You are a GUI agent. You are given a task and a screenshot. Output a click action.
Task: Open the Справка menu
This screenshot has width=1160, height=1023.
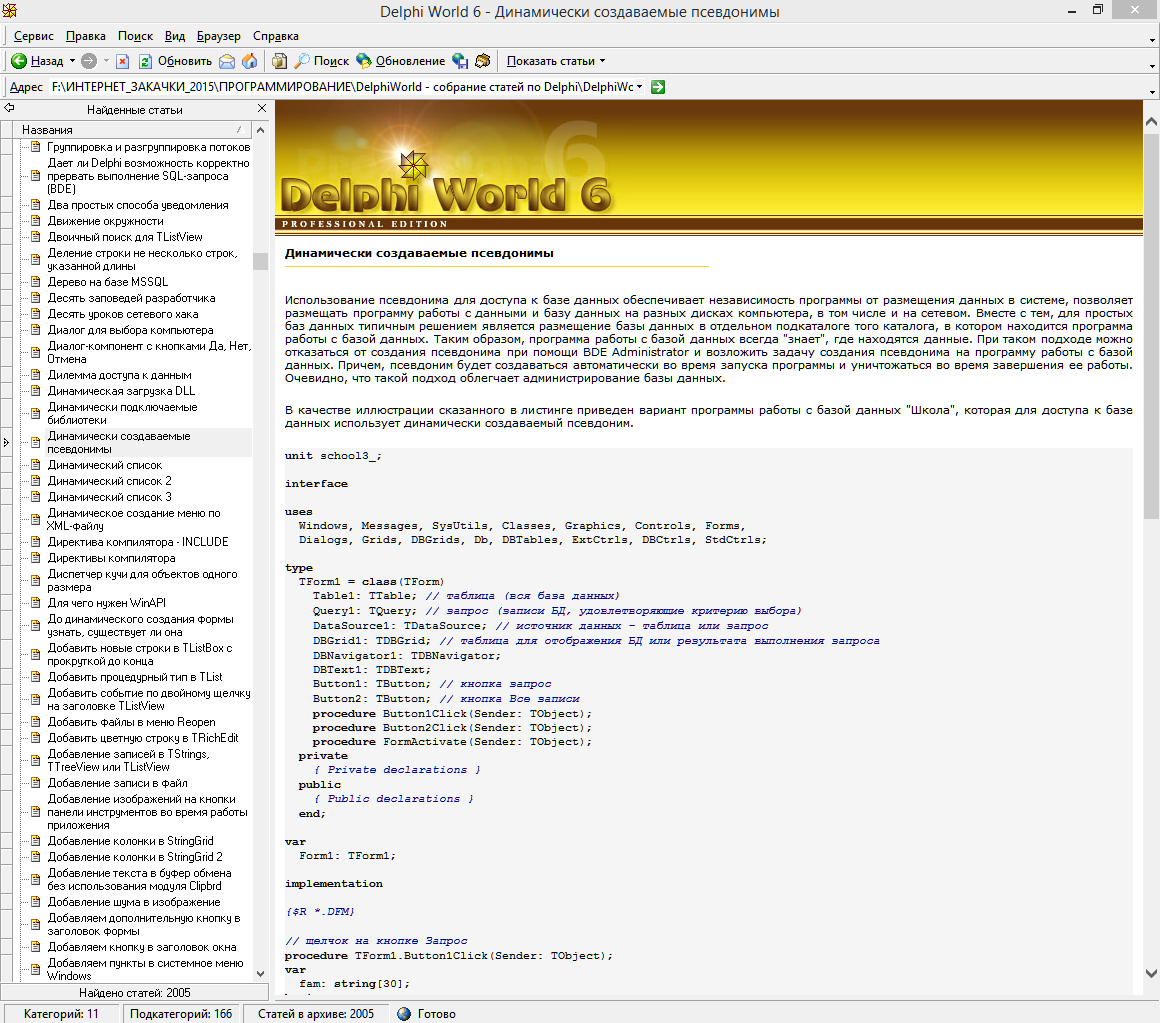click(x=275, y=35)
